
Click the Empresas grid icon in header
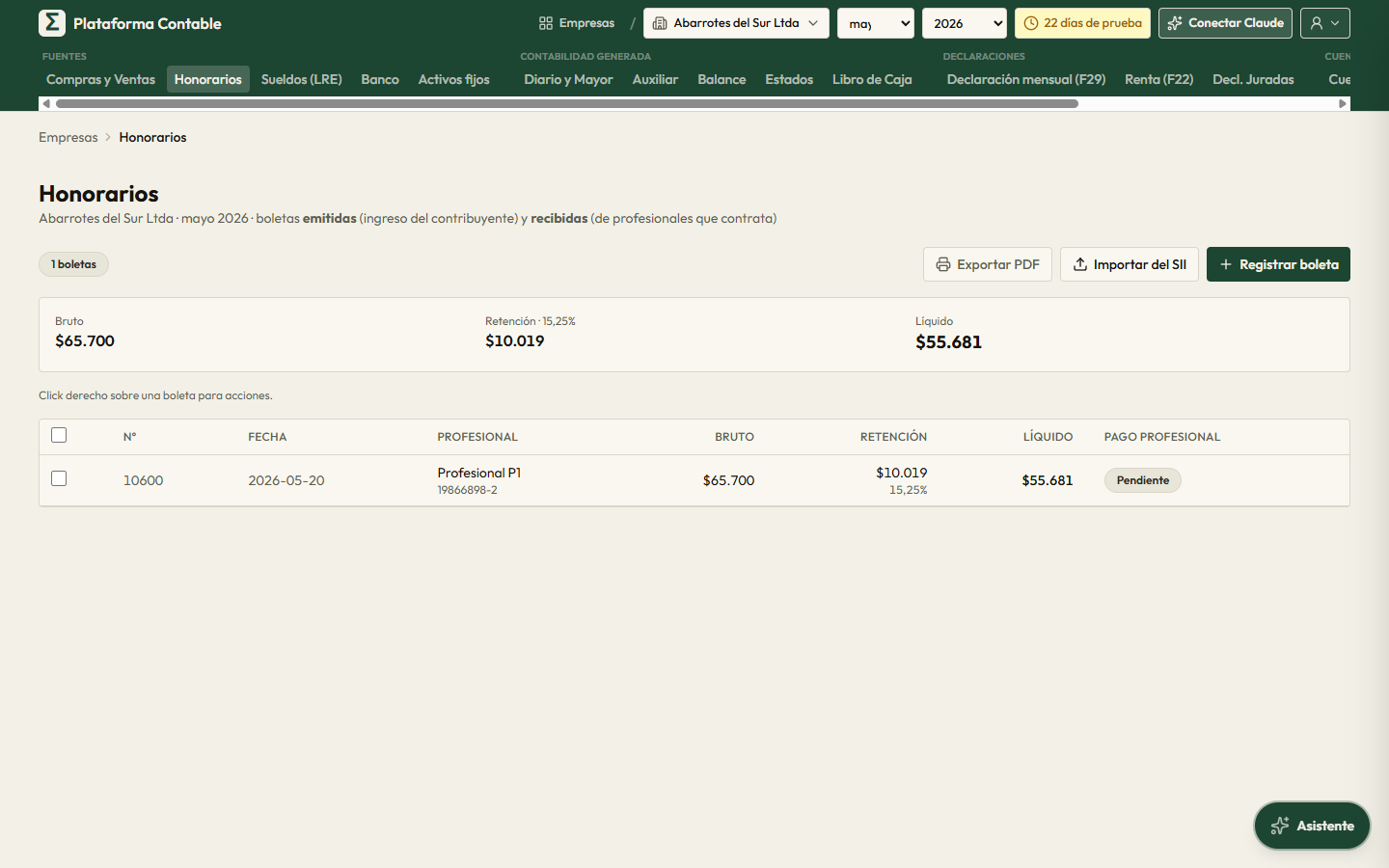[546, 23]
